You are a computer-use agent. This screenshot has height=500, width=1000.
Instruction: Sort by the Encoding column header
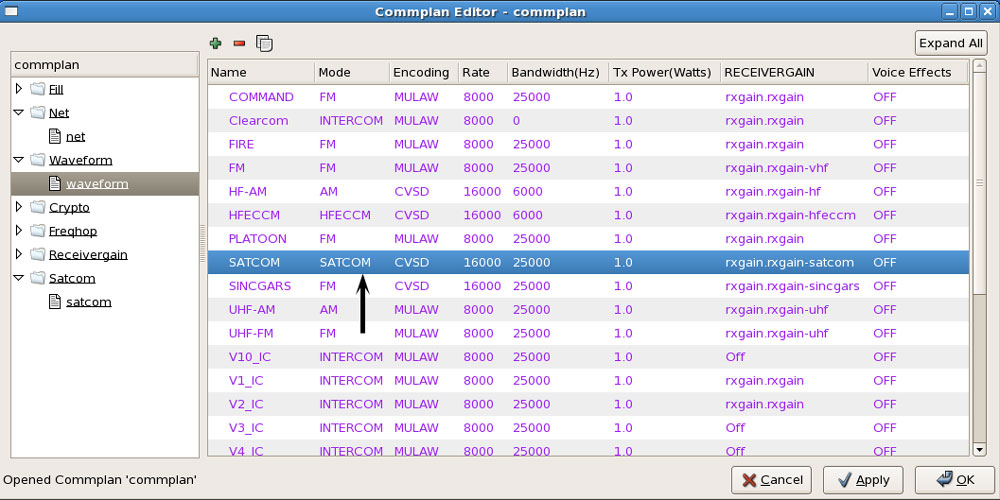tap(424, 73)
